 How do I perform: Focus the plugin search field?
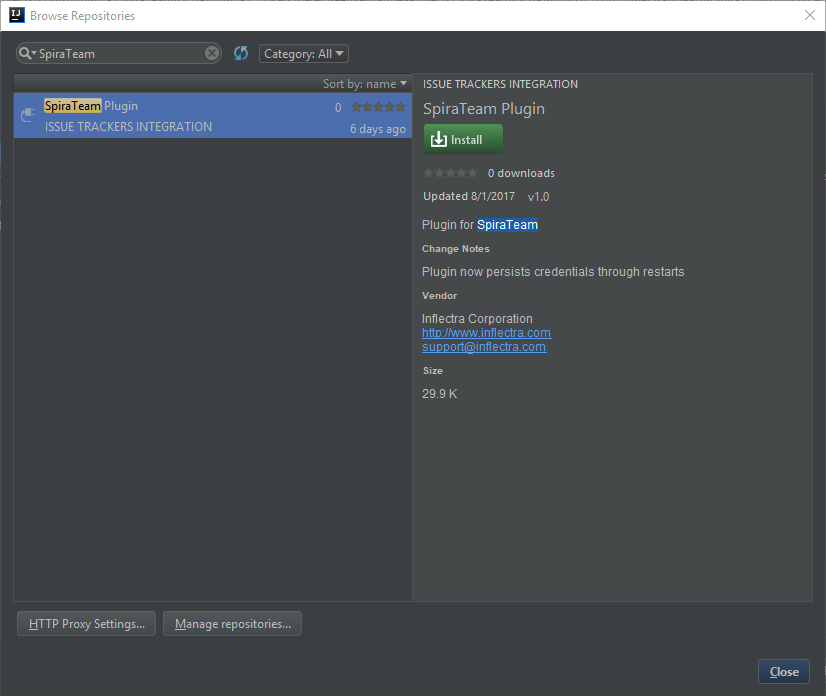click(121, 54)
